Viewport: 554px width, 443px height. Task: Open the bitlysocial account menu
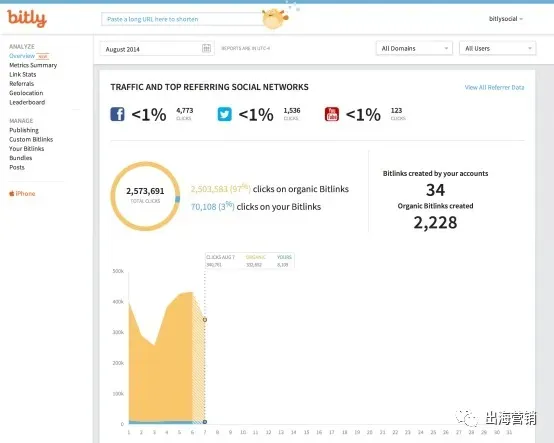[x=506, y=19]
